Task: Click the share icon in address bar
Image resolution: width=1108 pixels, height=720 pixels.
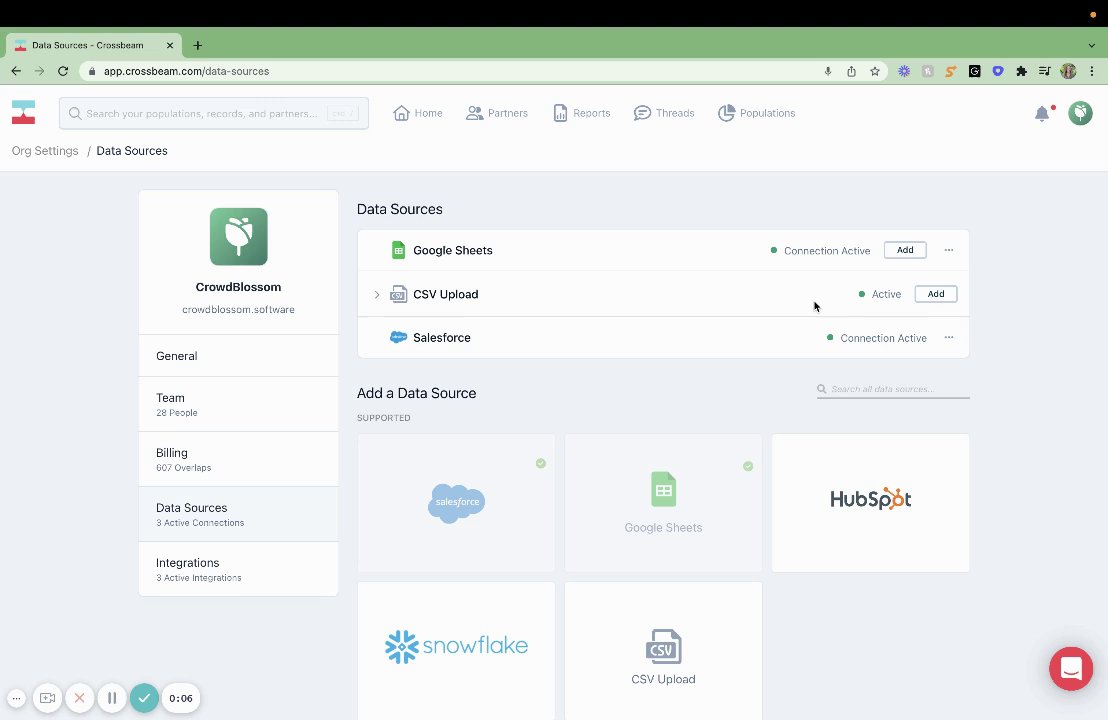Action: coord(851,71)
